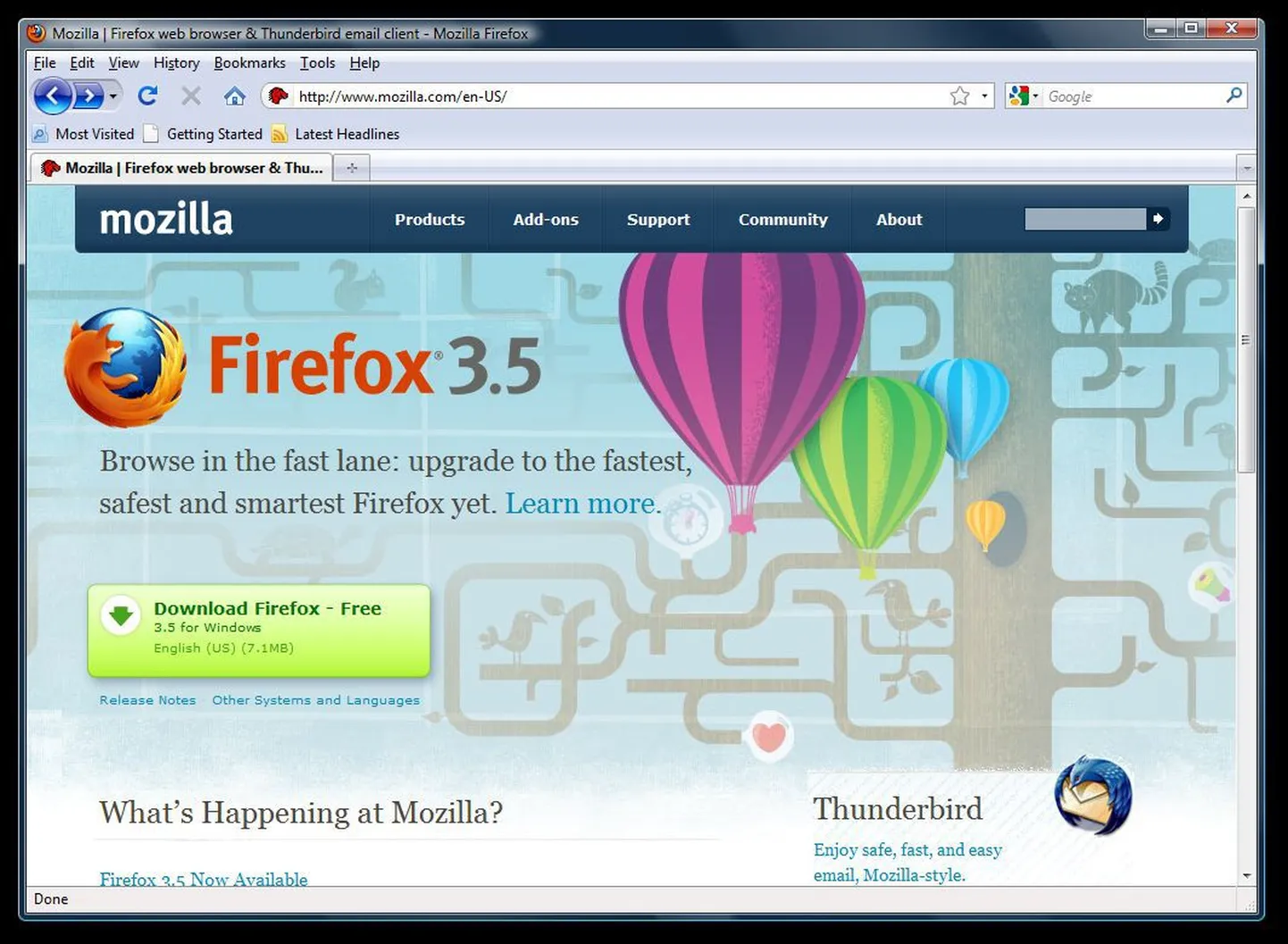Viewport: 1288px width, 944px height.
Task: Open the Add-ons navigation item
Action: point(546,220)
